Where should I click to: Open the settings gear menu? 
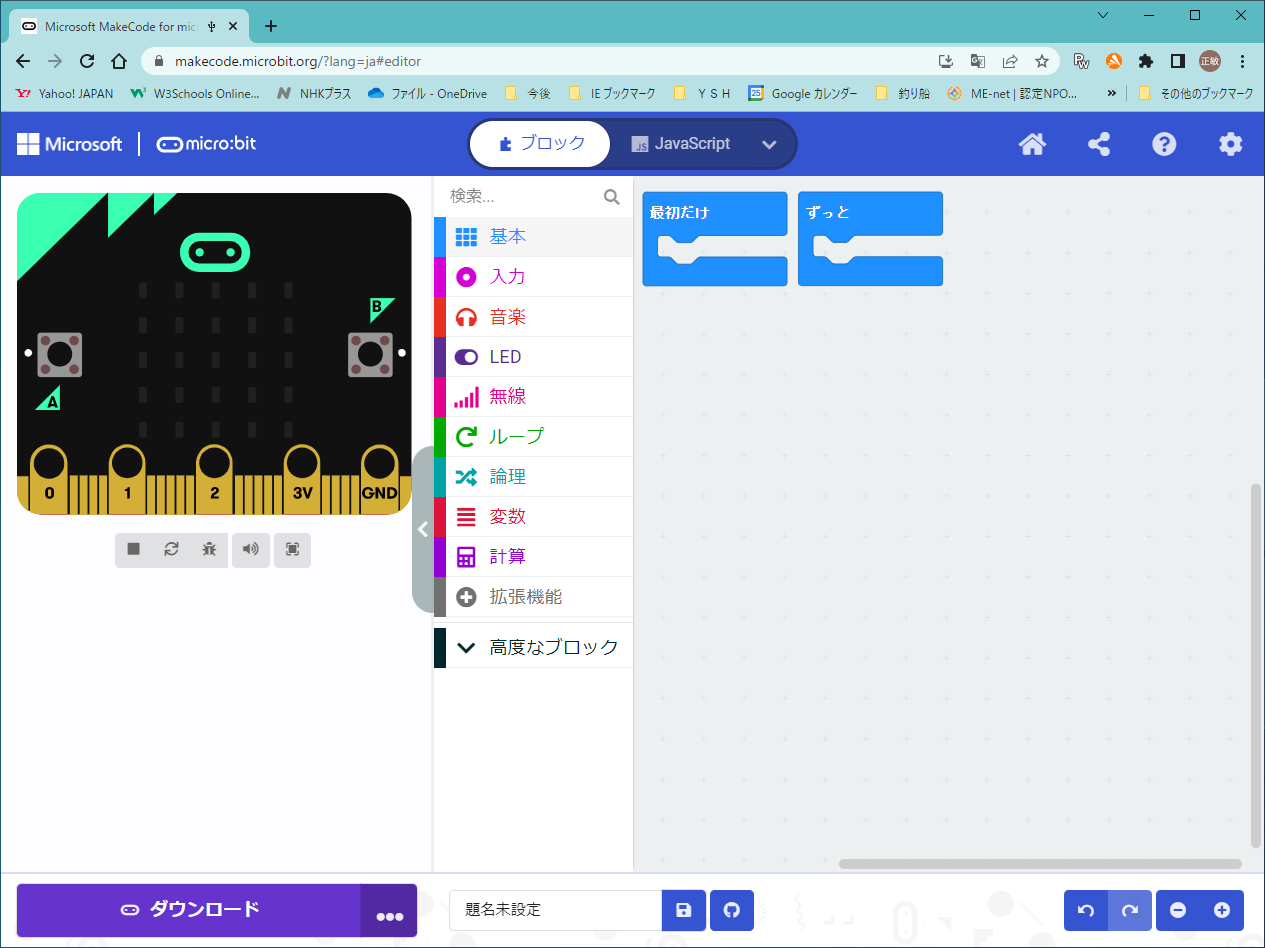(1230, 144)
